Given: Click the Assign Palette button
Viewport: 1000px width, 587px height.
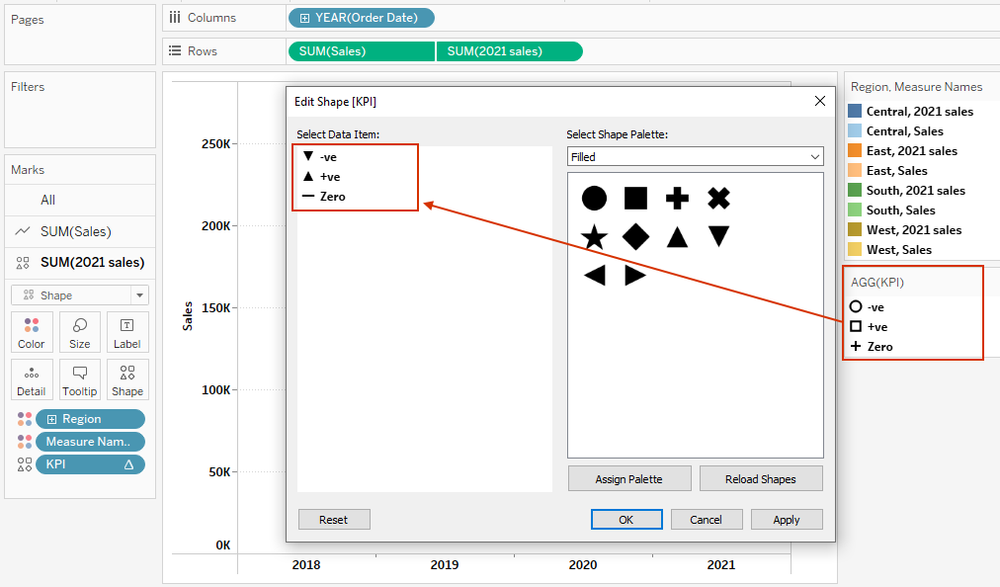Looking at the screenshot, I should pos(629,478).
